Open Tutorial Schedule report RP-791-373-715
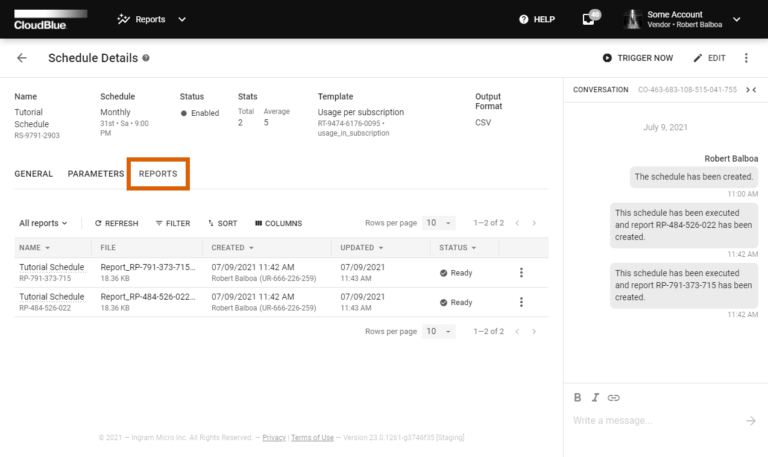The height and width of the screenshot is (457, 768). [x=51, y=267]
